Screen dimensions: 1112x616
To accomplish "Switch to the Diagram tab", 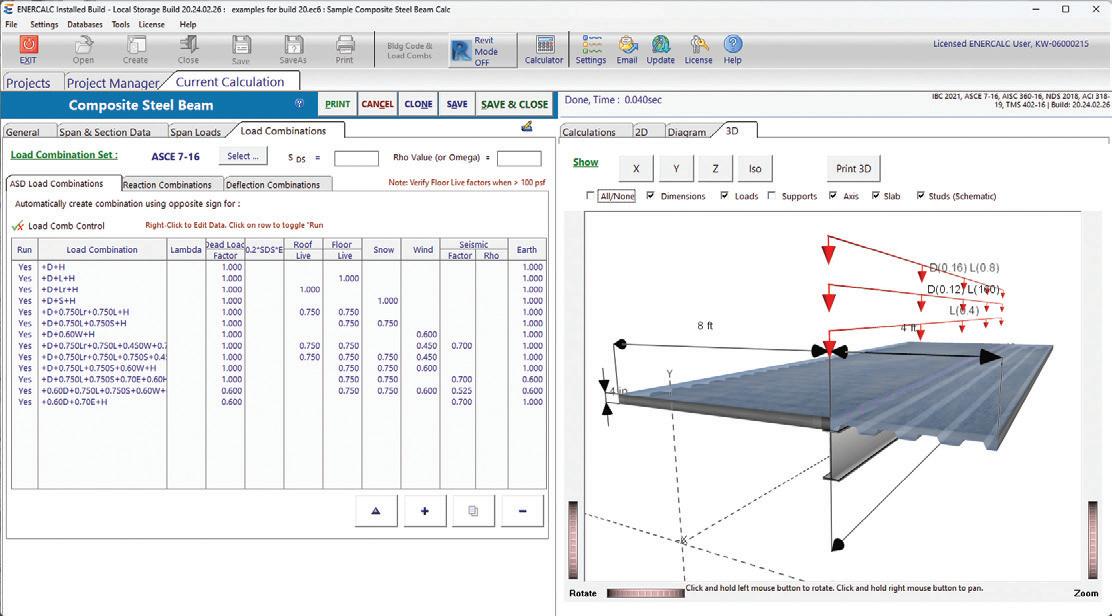I will click(x=686, y=132).
